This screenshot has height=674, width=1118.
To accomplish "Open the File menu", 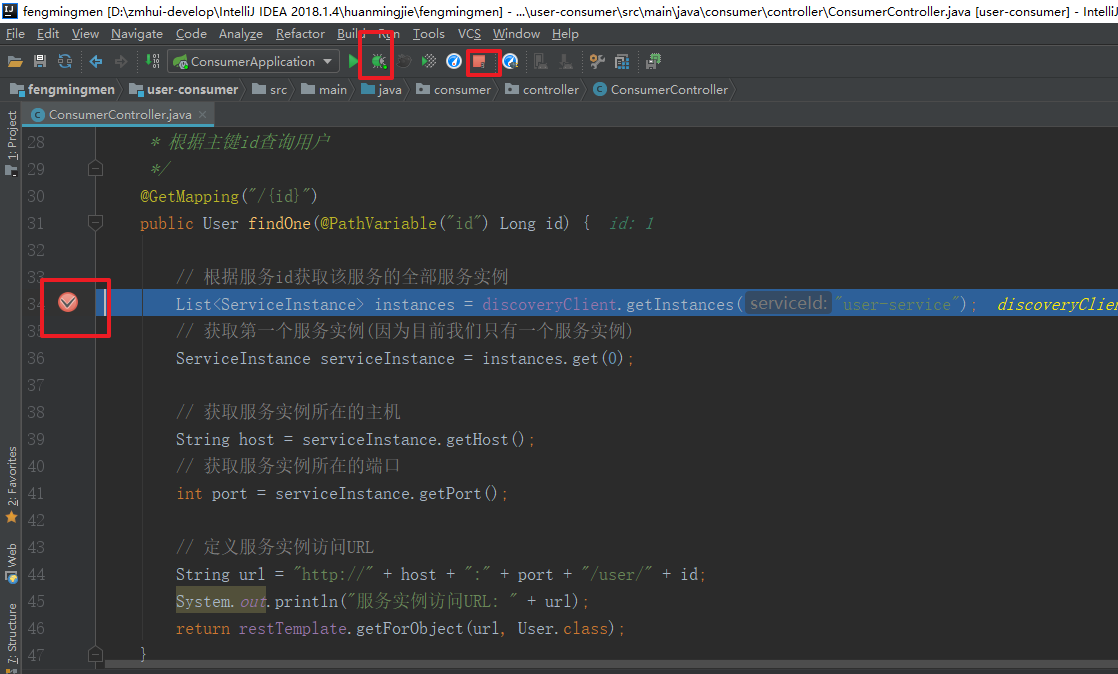I will [15, 34].
